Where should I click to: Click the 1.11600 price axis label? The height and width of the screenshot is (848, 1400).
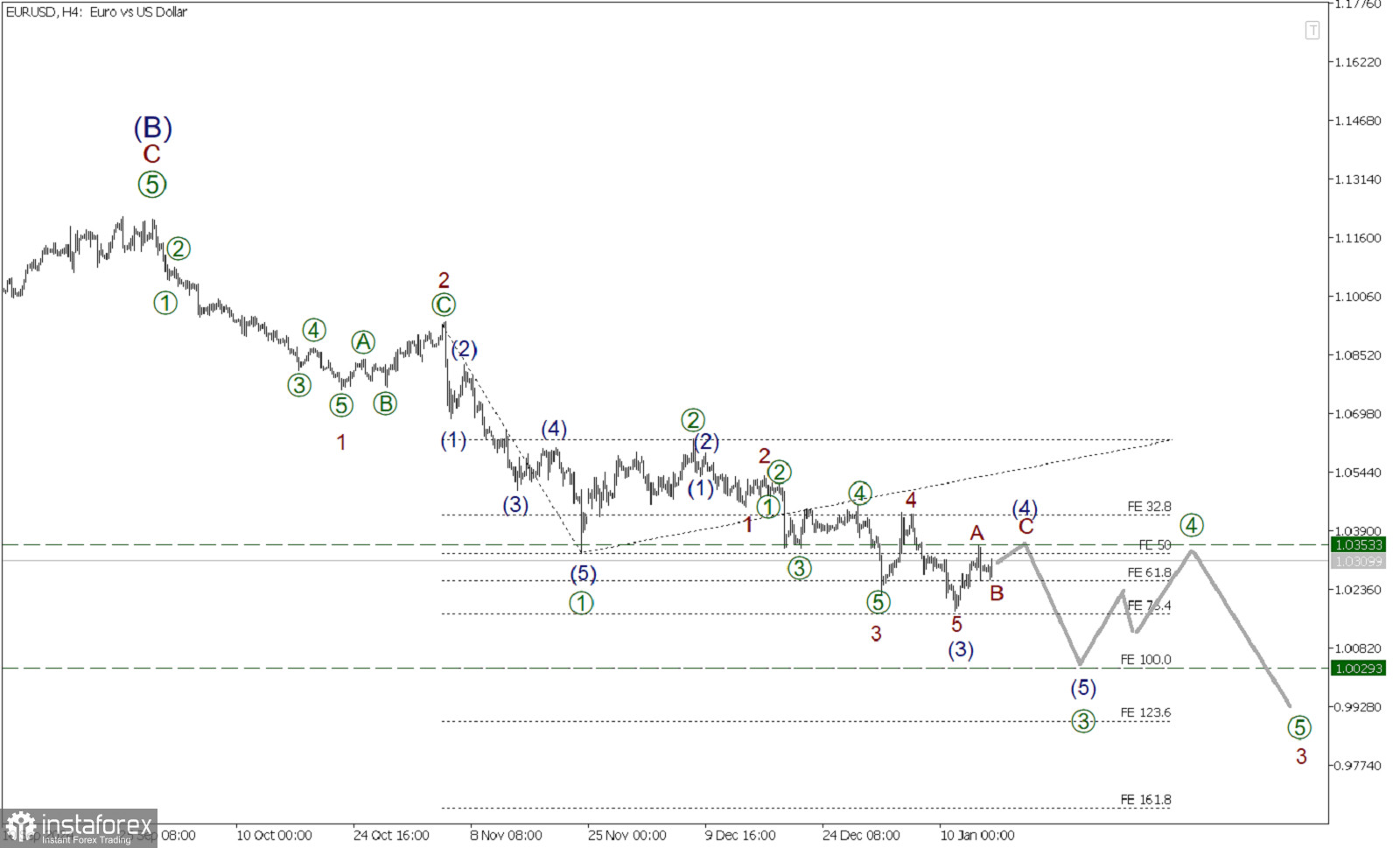pos(1357,238)
